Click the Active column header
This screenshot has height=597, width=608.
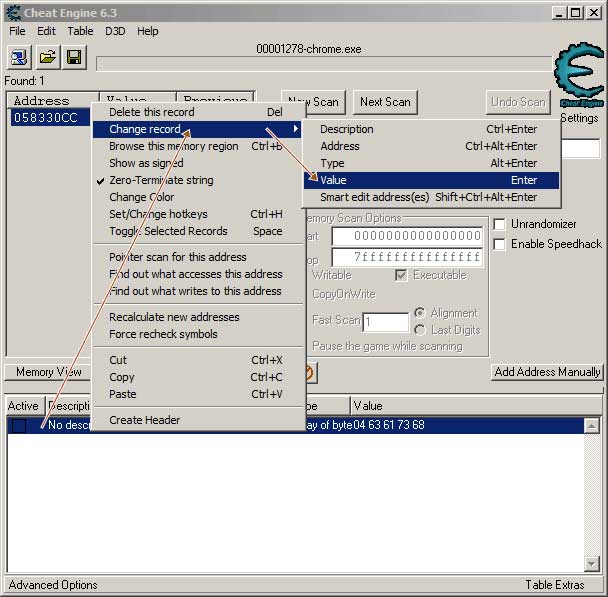25,406
